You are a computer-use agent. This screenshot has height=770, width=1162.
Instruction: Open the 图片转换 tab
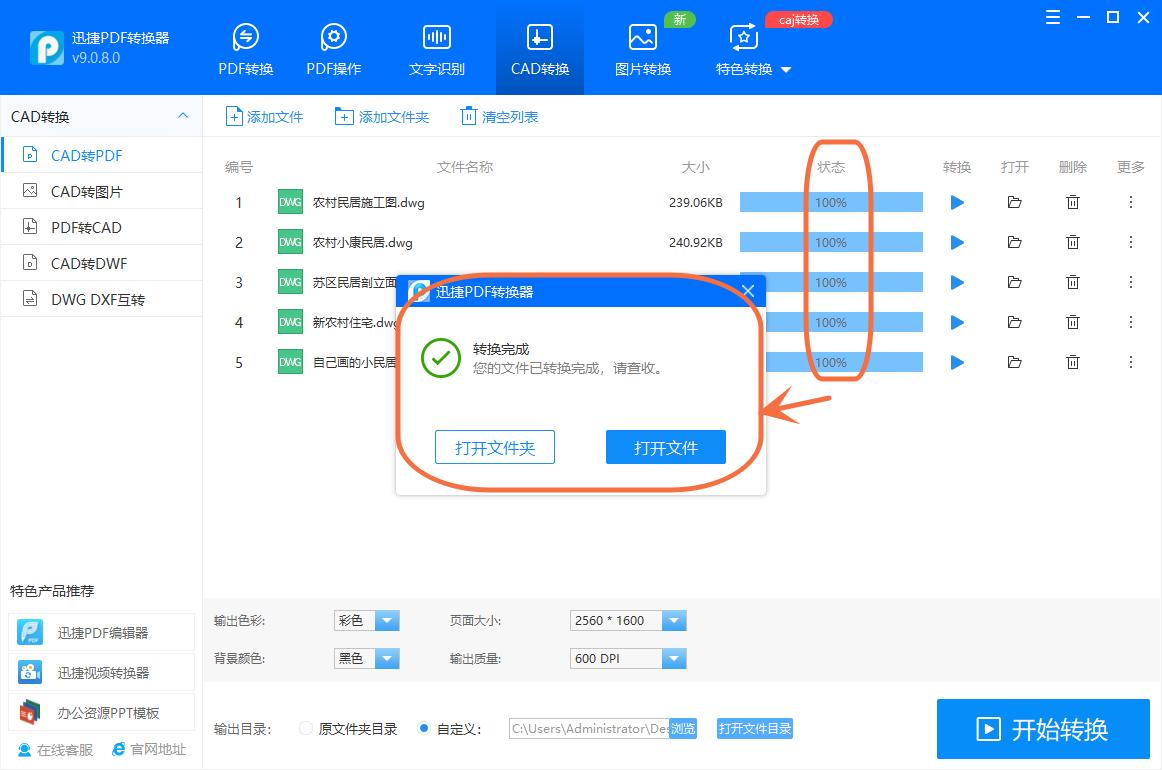[x=643, y=50]
